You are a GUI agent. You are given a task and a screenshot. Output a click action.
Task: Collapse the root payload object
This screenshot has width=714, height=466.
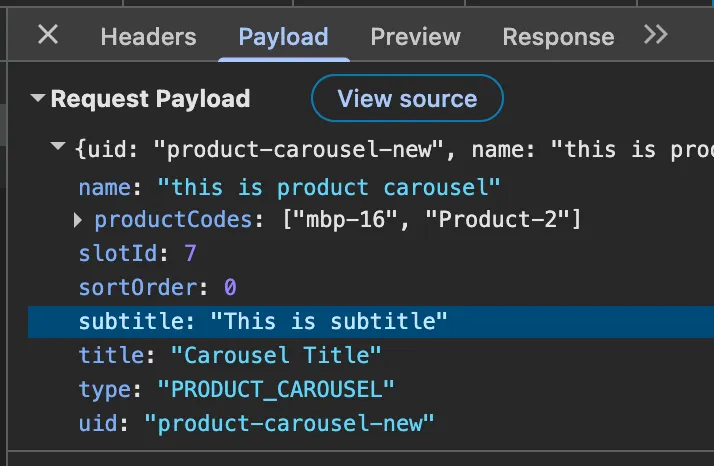58,146
